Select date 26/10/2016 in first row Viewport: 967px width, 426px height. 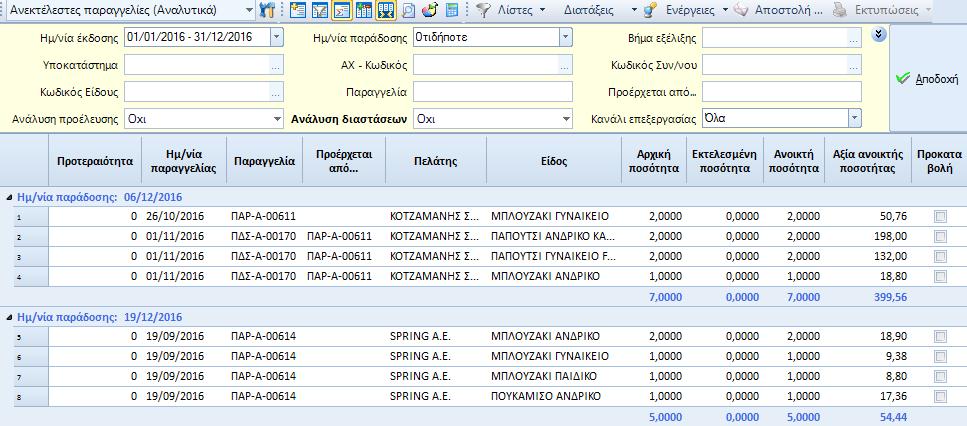point(184,216)
